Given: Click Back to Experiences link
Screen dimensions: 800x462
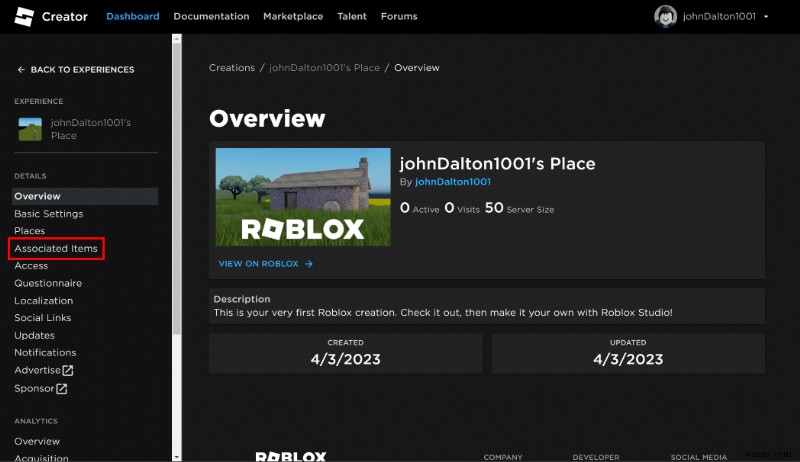Looking at the screenshot, I should click(76, 69).
